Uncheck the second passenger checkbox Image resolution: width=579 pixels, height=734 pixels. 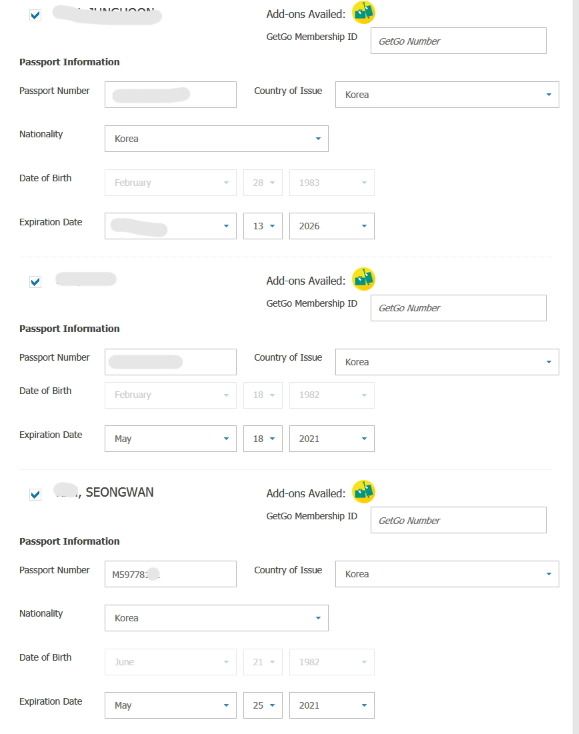pos(35,282)
